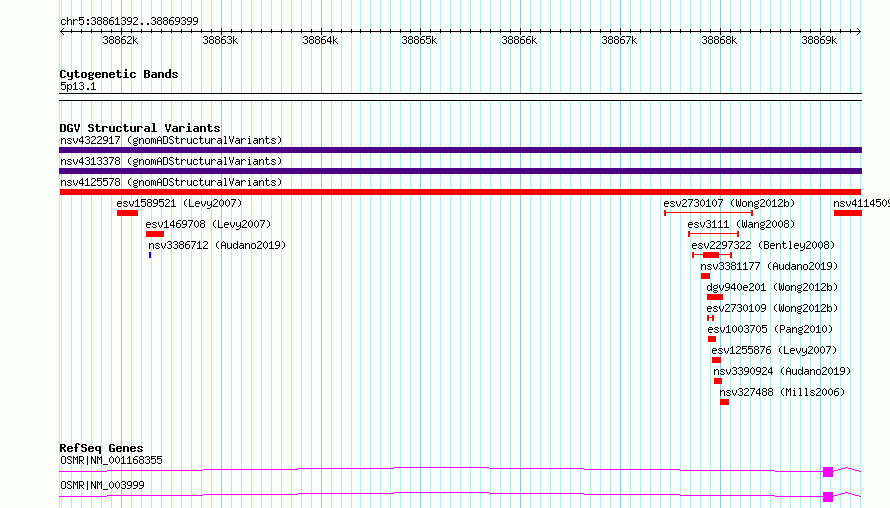890x508 pixels.
Task: Open the OSMR|NM_001168355 transcript label
Action: point(111,460)
